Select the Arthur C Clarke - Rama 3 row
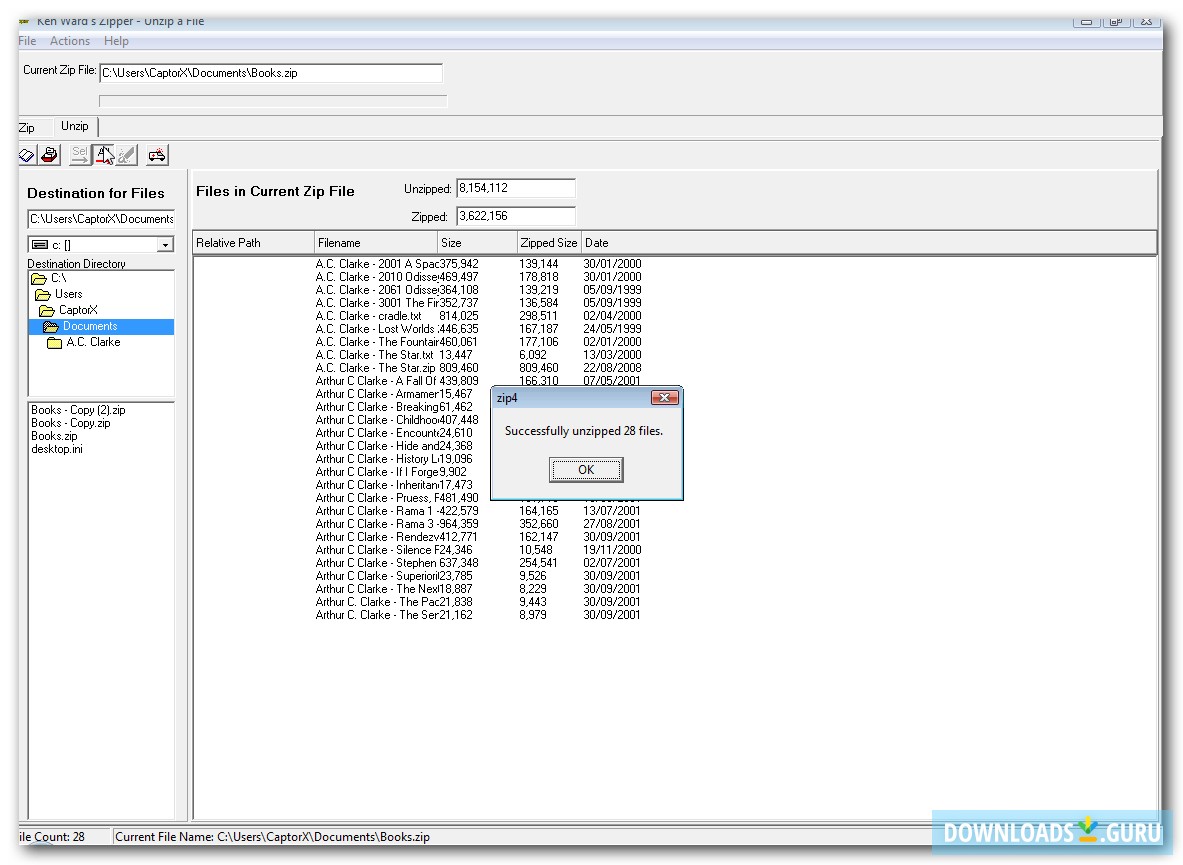The width and height of the screenshot is (1183, 865). click(x=478, y=524)
